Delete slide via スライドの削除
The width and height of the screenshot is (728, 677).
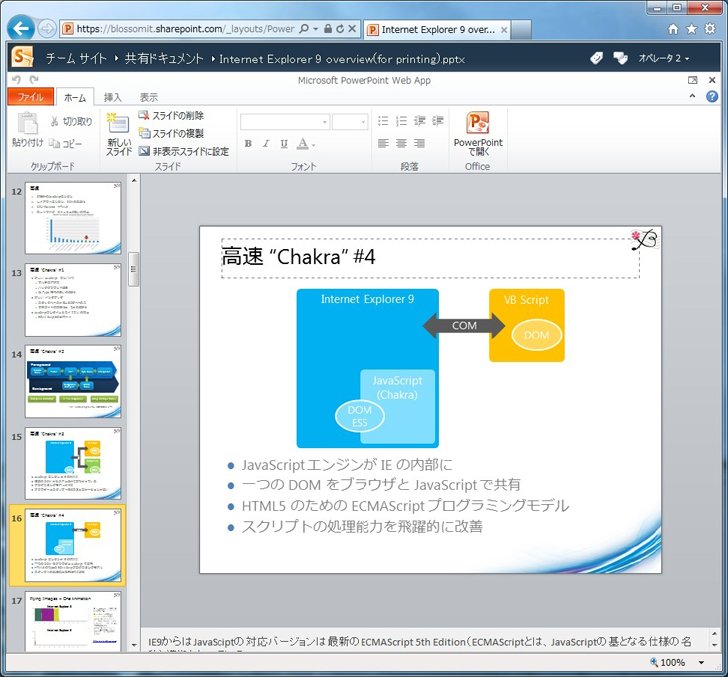pyautogui.click(x=171, y=116)
